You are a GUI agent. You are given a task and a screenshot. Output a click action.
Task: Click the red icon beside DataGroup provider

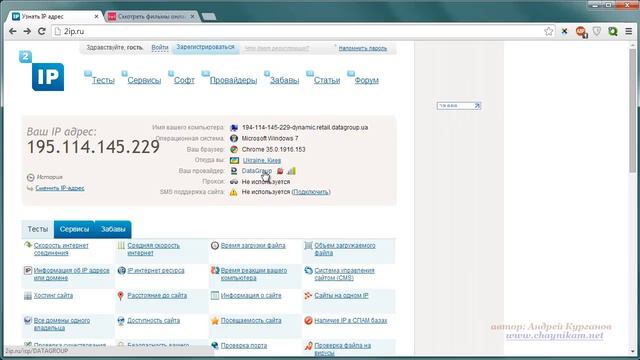(280, 171)
